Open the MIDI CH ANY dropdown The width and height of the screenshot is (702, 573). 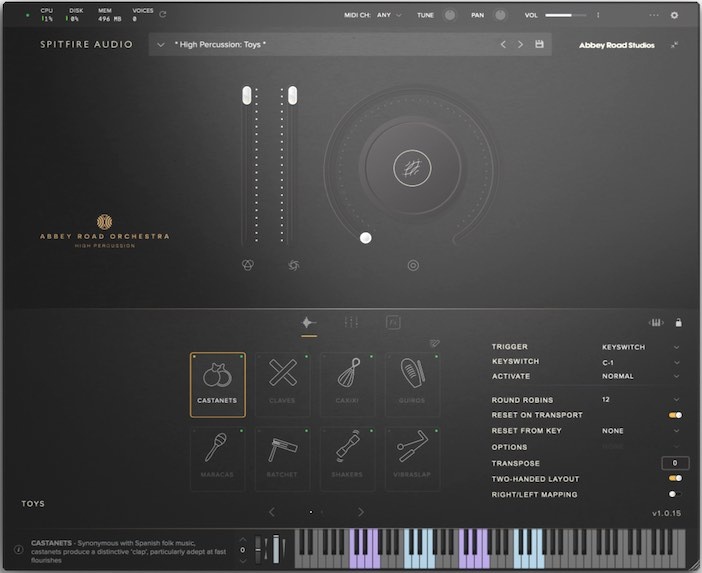[x=389, y=15]
